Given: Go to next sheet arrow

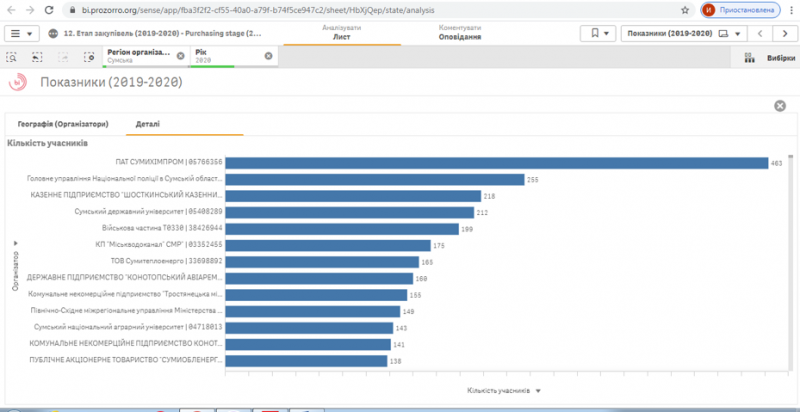Looking at the screenshot, I should [785, 34].
